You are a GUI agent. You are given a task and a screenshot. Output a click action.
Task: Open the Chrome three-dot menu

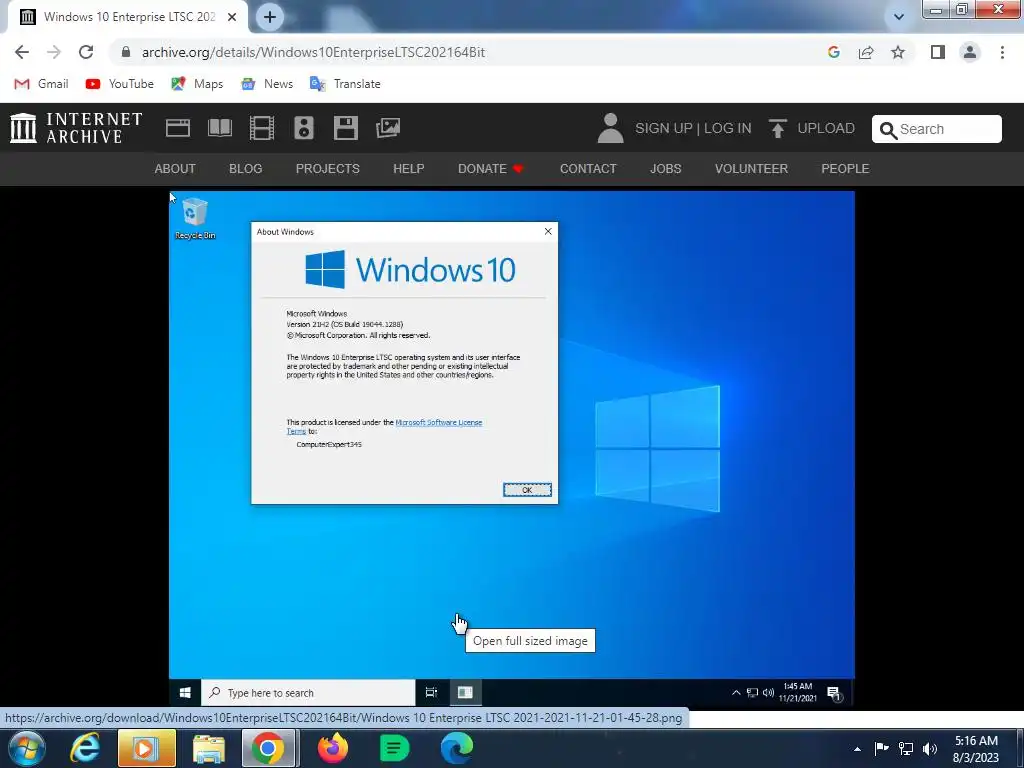point(1002,52)
